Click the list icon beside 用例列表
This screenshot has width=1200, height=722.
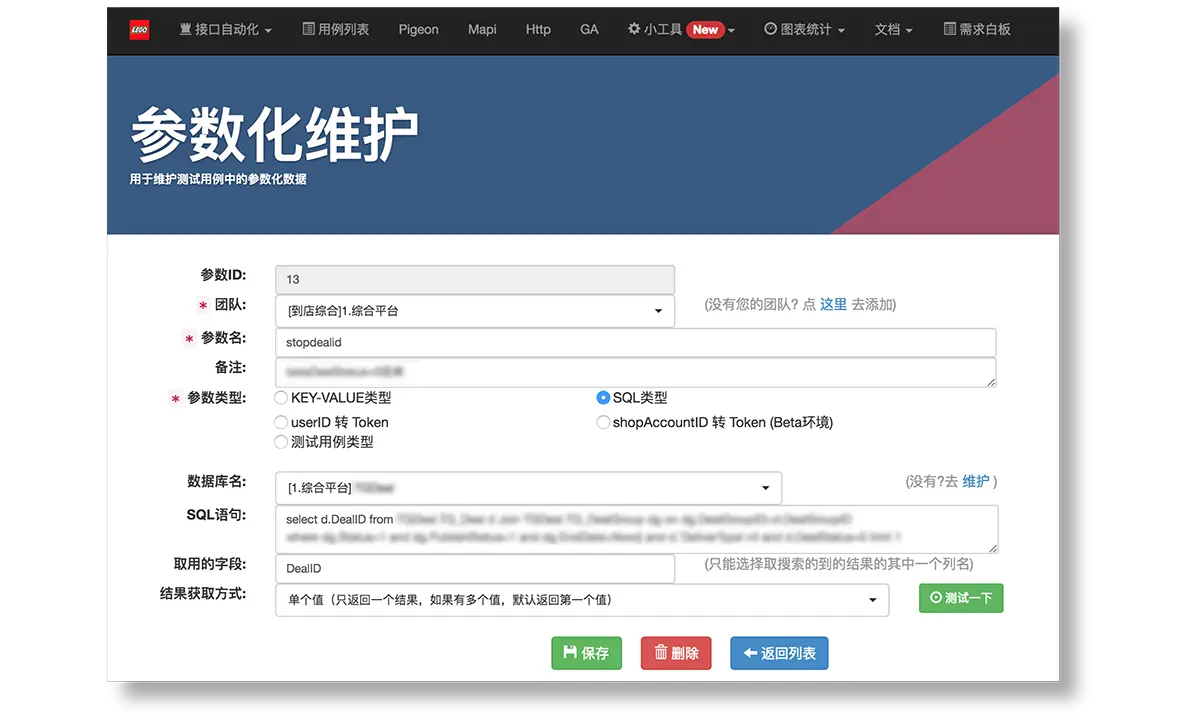(309, 29)
